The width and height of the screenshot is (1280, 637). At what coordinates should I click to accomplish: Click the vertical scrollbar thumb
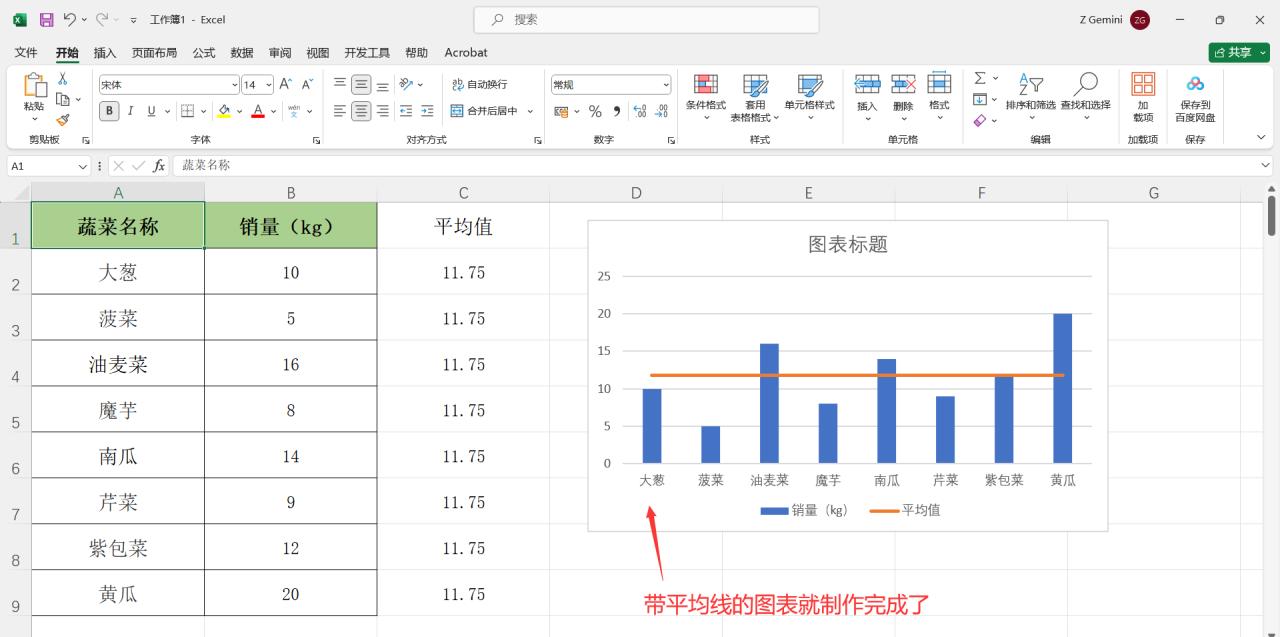click(x=1272, y=215)
